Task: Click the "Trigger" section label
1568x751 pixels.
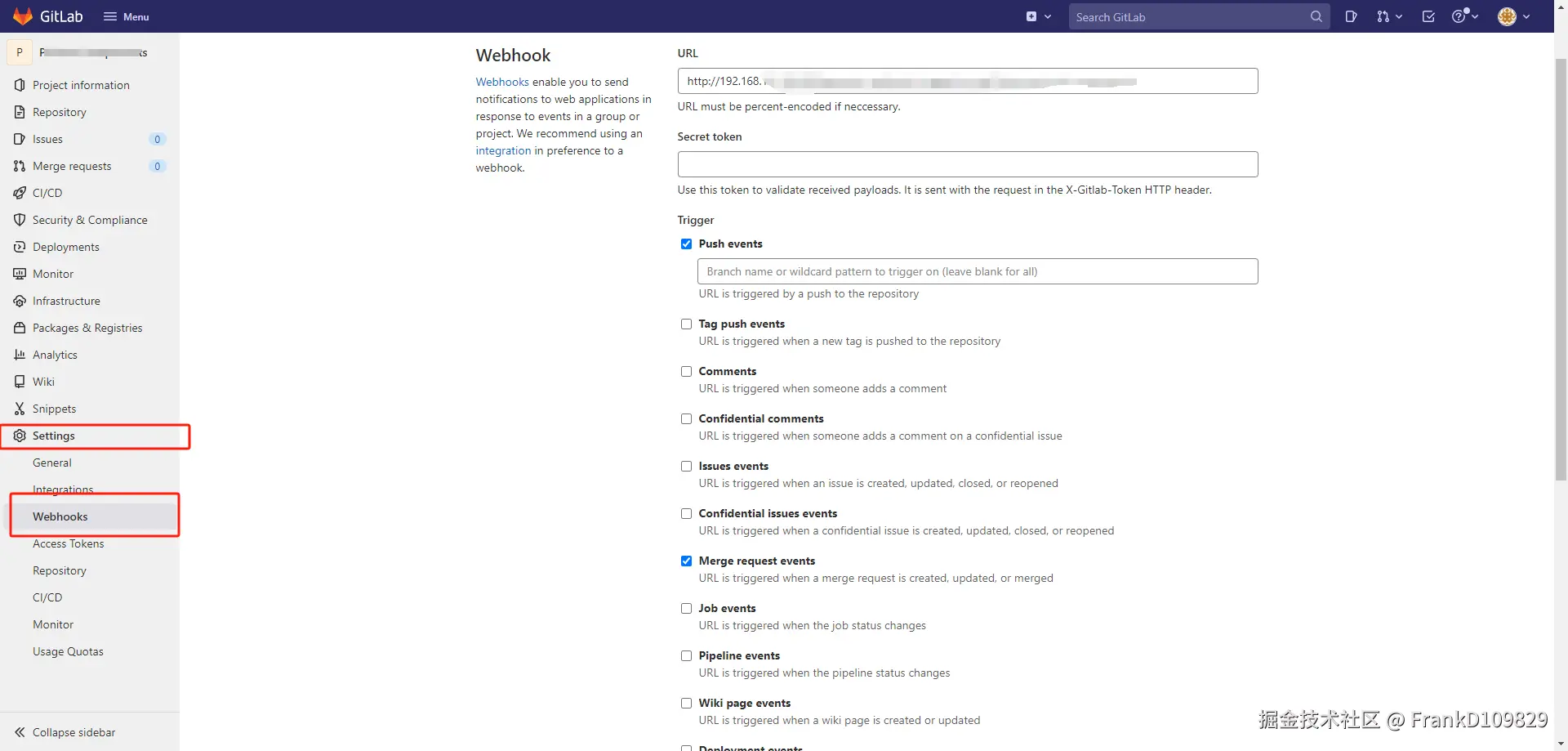Action: click(696, 220)
